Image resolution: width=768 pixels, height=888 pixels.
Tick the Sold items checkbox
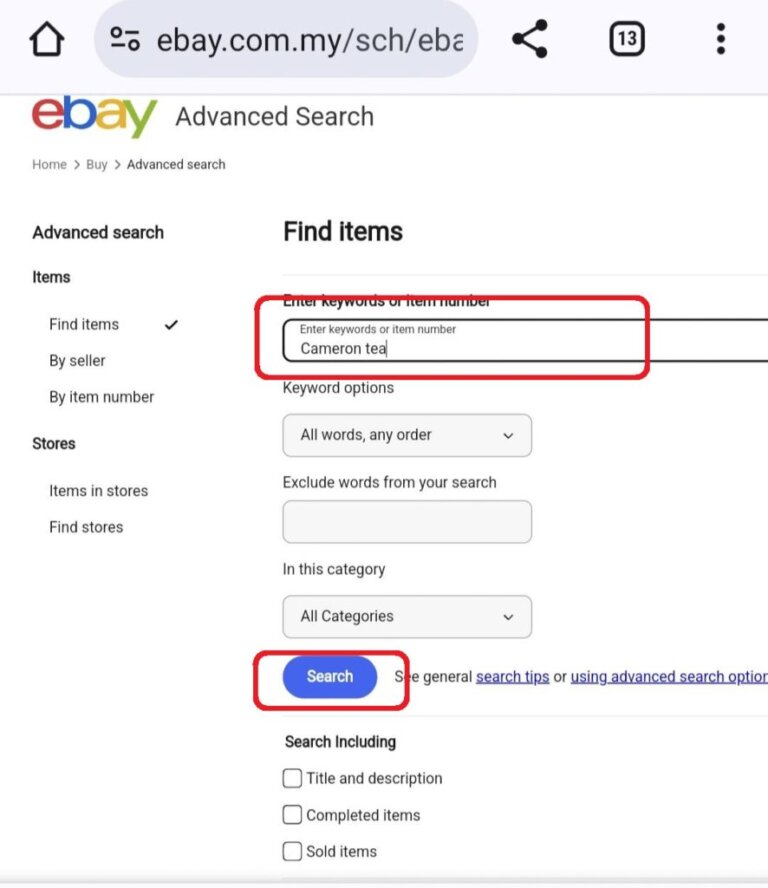[x=292, y=852]
